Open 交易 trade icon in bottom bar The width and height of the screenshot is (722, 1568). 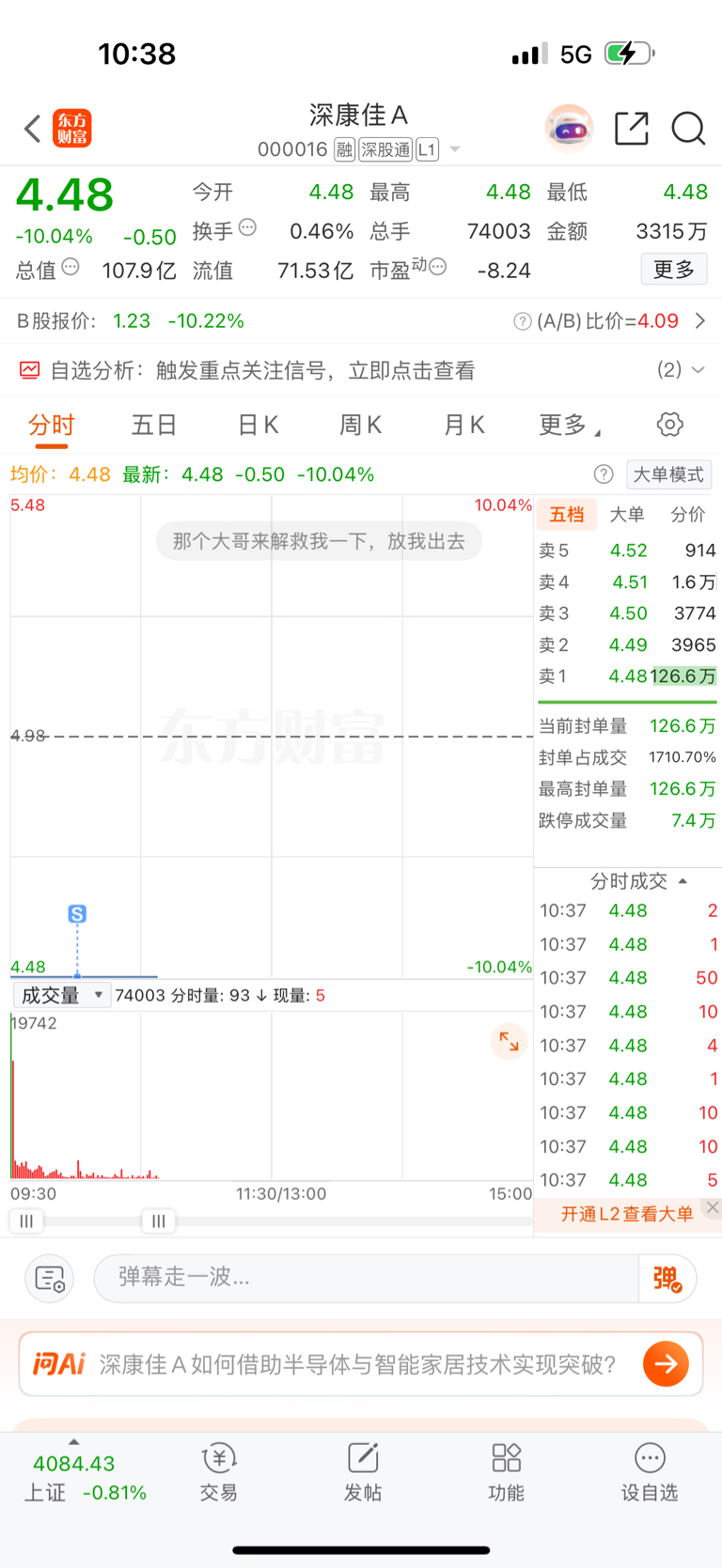pos(218,1472)
